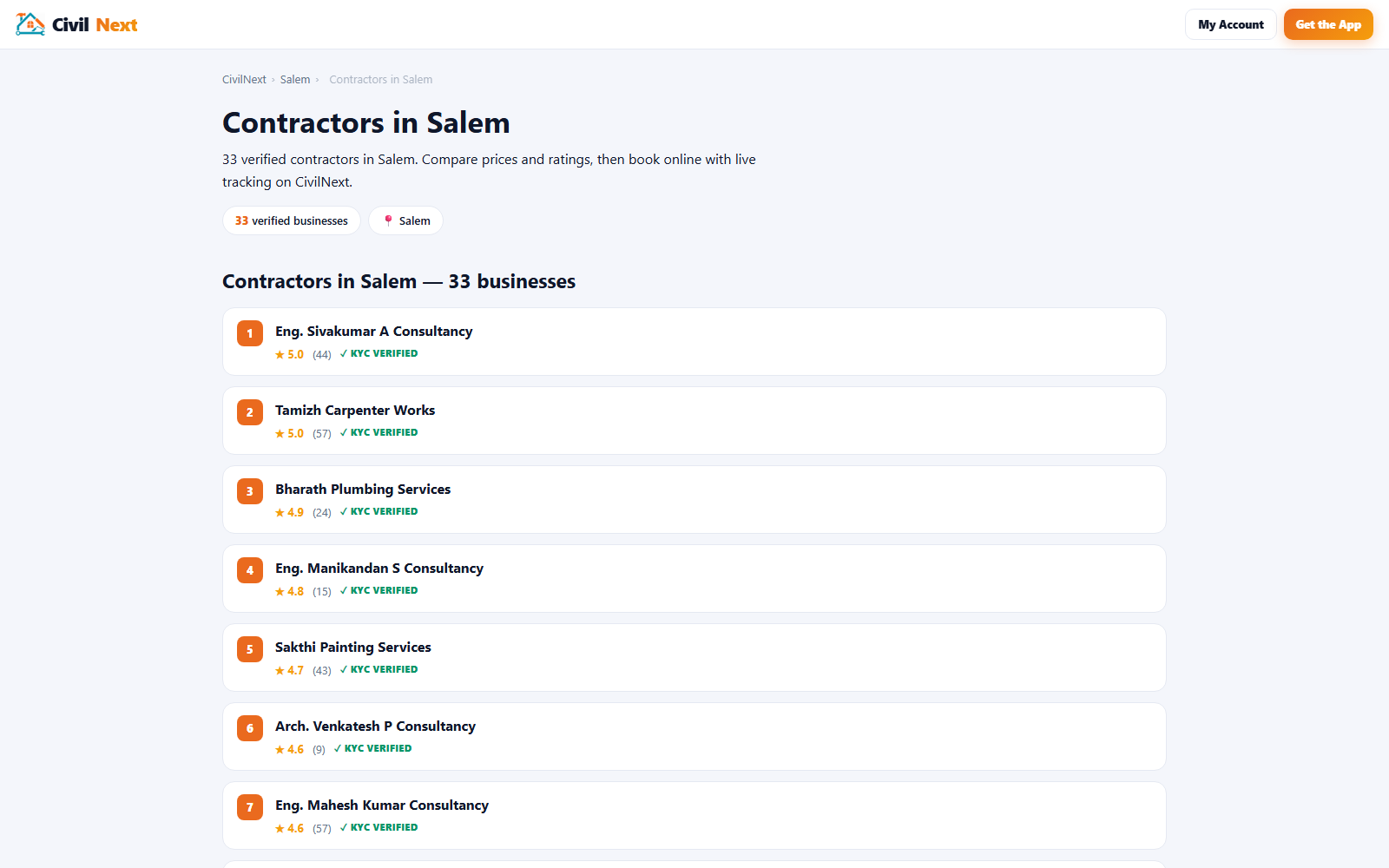Click KYC Verified badge for Eng. Mahesh Kumar
This screenshot has width=1389, height=868.
(379, 827)
